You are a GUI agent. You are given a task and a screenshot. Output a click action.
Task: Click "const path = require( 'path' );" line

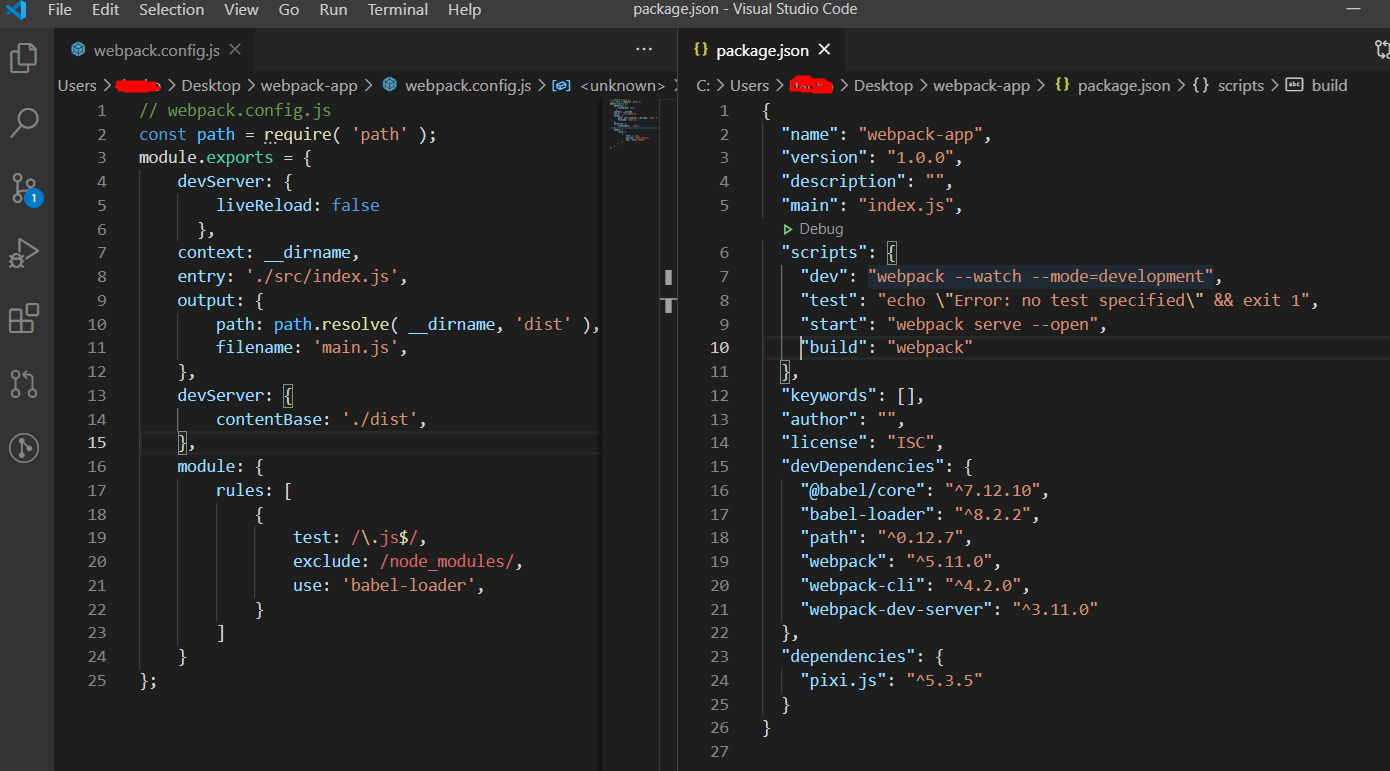coord(288,134)
